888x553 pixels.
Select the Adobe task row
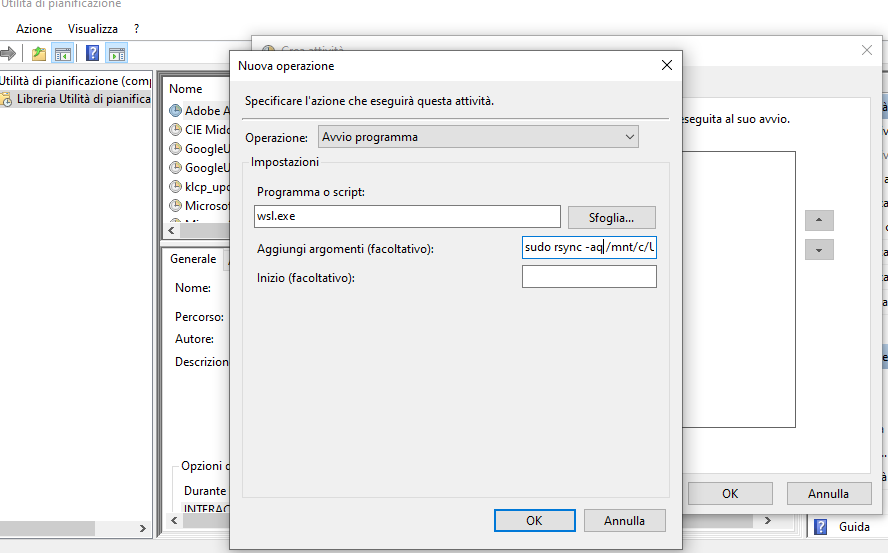pos(198,110)
